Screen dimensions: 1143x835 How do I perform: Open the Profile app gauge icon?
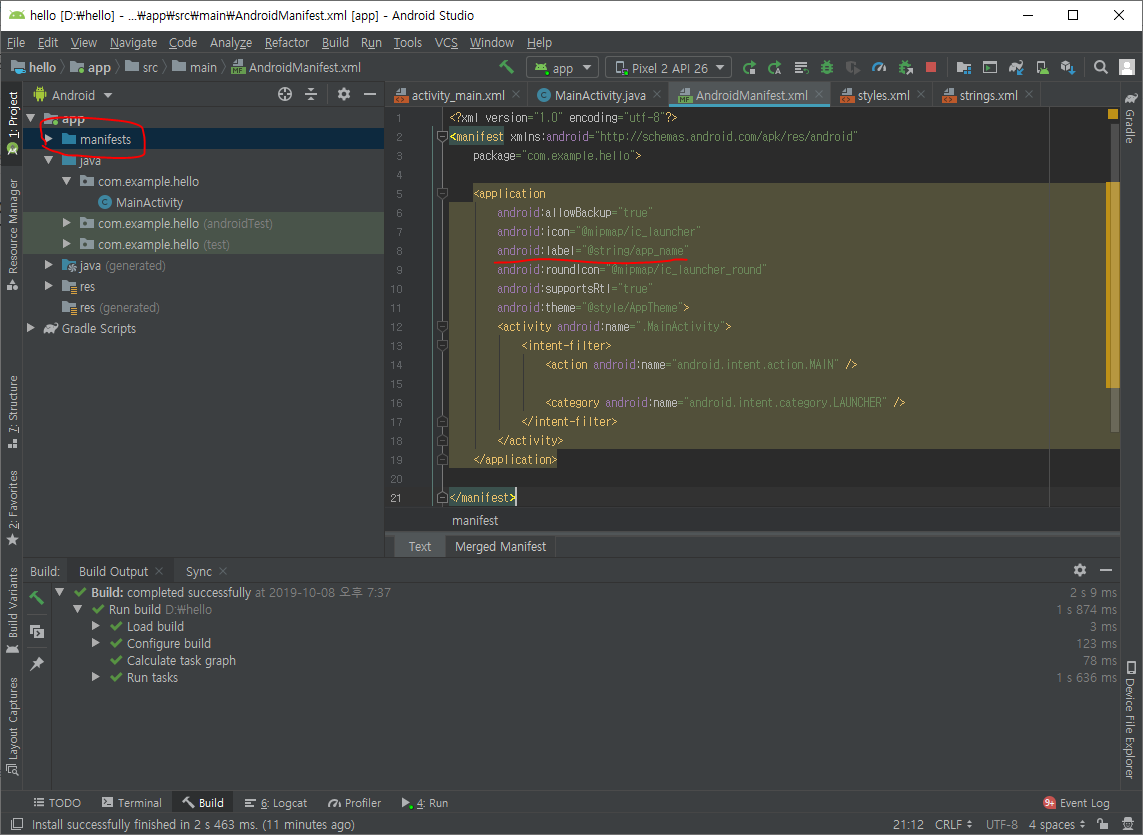(879, 68)
